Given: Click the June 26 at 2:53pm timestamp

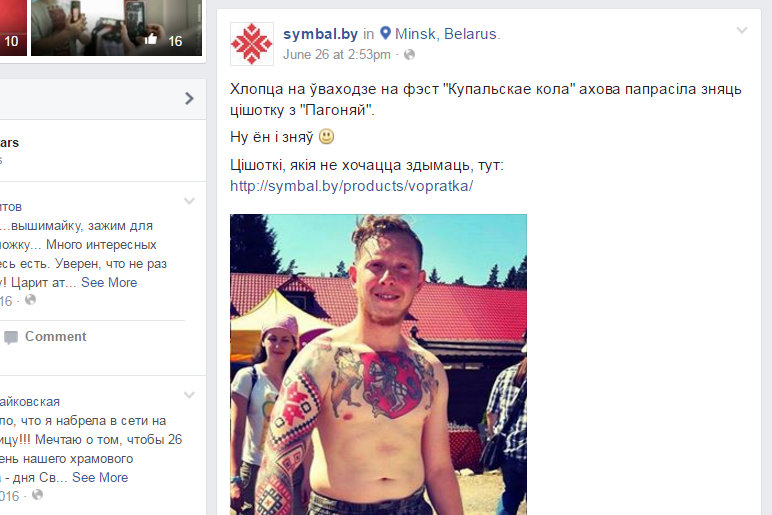Looking at the screenshot, I should pos(336,55).
